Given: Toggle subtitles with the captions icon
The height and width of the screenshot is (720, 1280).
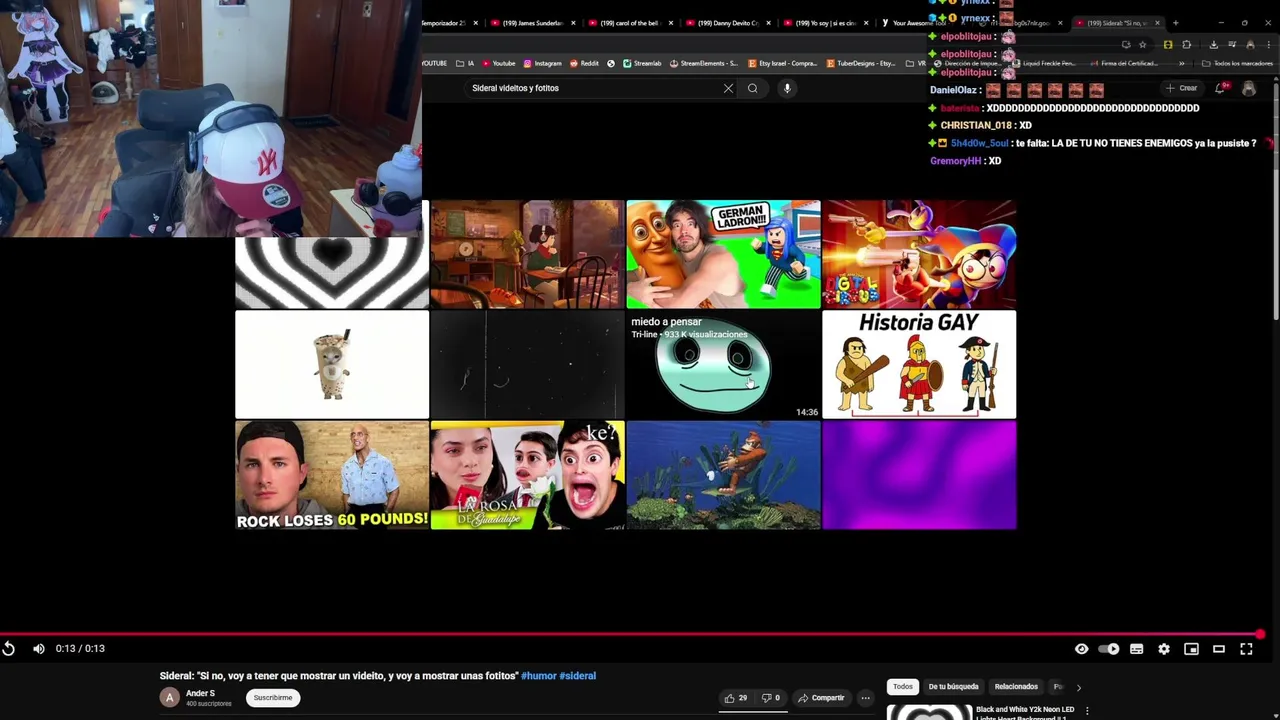Looking at the screenshot, I should [1137, 649].
